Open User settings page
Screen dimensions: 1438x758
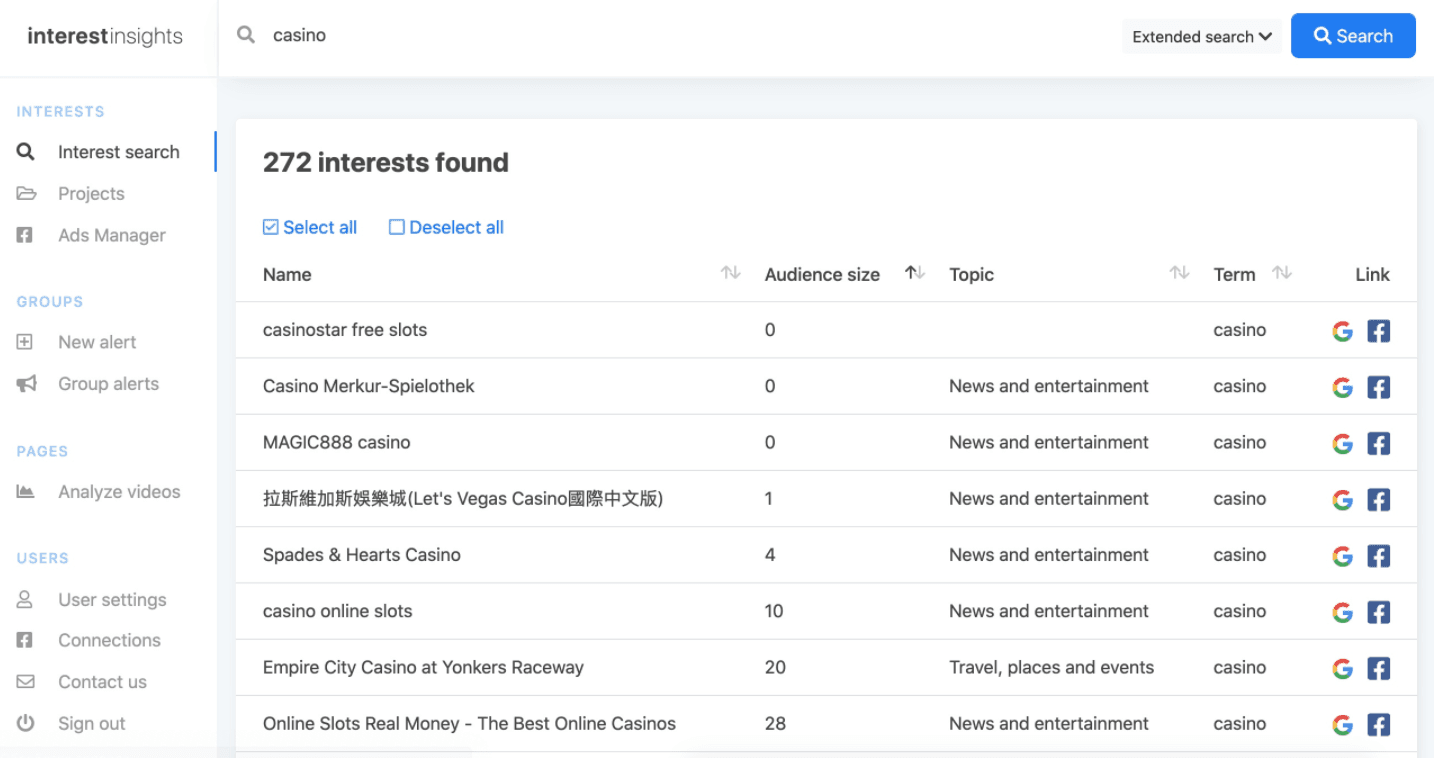click(112, 600)
